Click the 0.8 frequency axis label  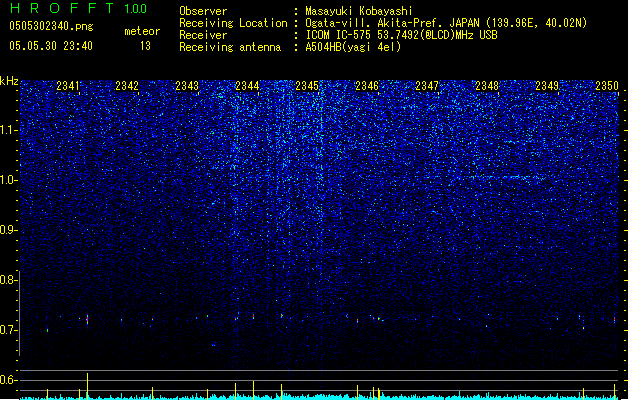pos(8,280)
